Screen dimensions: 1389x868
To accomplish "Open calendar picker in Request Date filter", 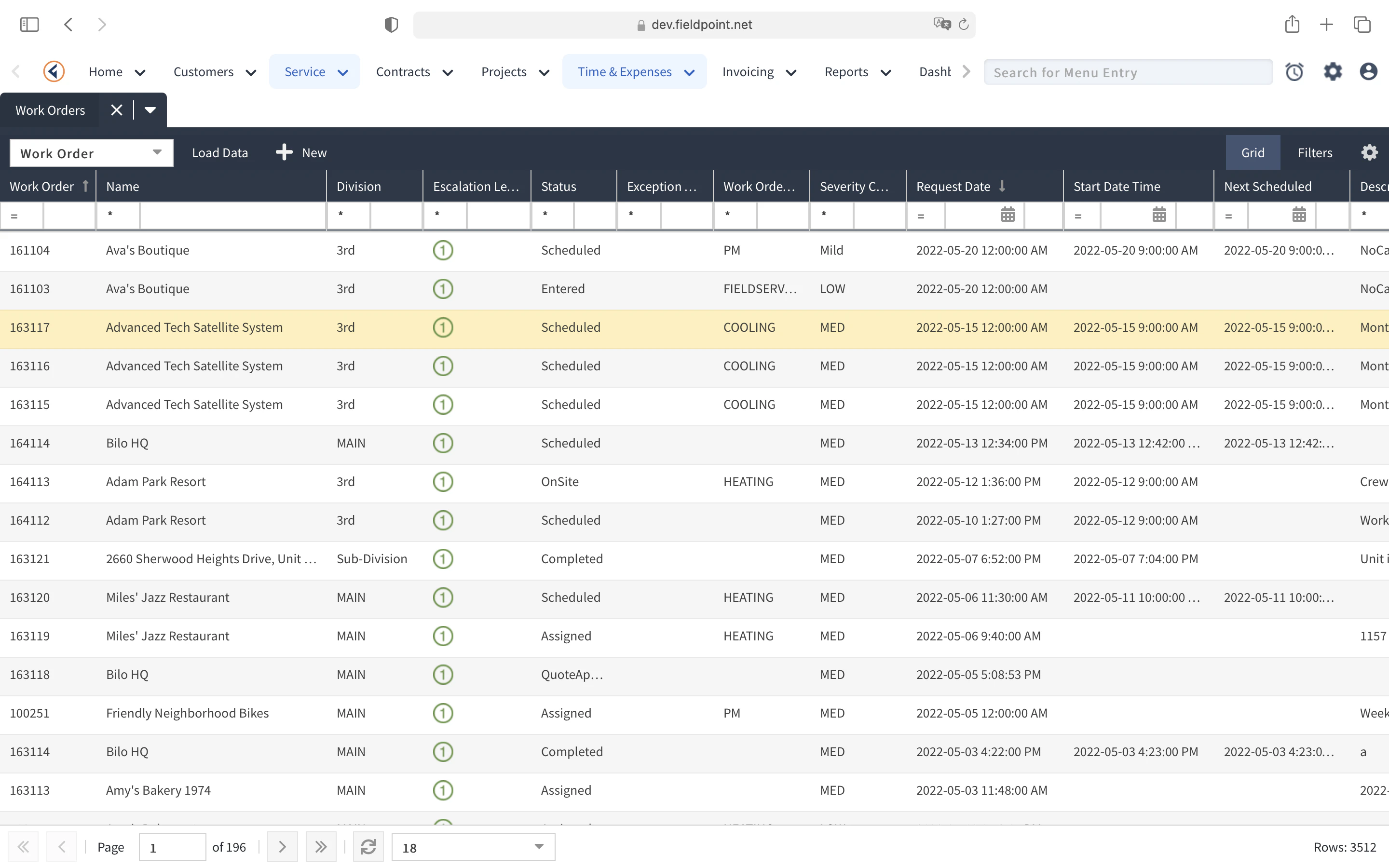I will coord(1008,215).
